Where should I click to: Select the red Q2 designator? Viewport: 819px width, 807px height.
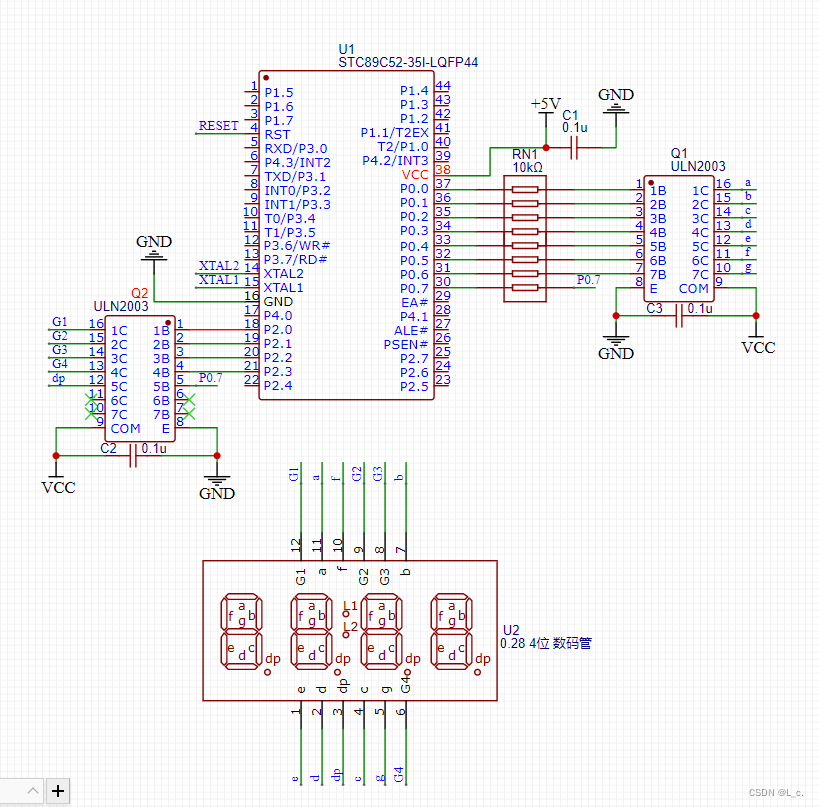pyautogui.click(x=139, y=293)
